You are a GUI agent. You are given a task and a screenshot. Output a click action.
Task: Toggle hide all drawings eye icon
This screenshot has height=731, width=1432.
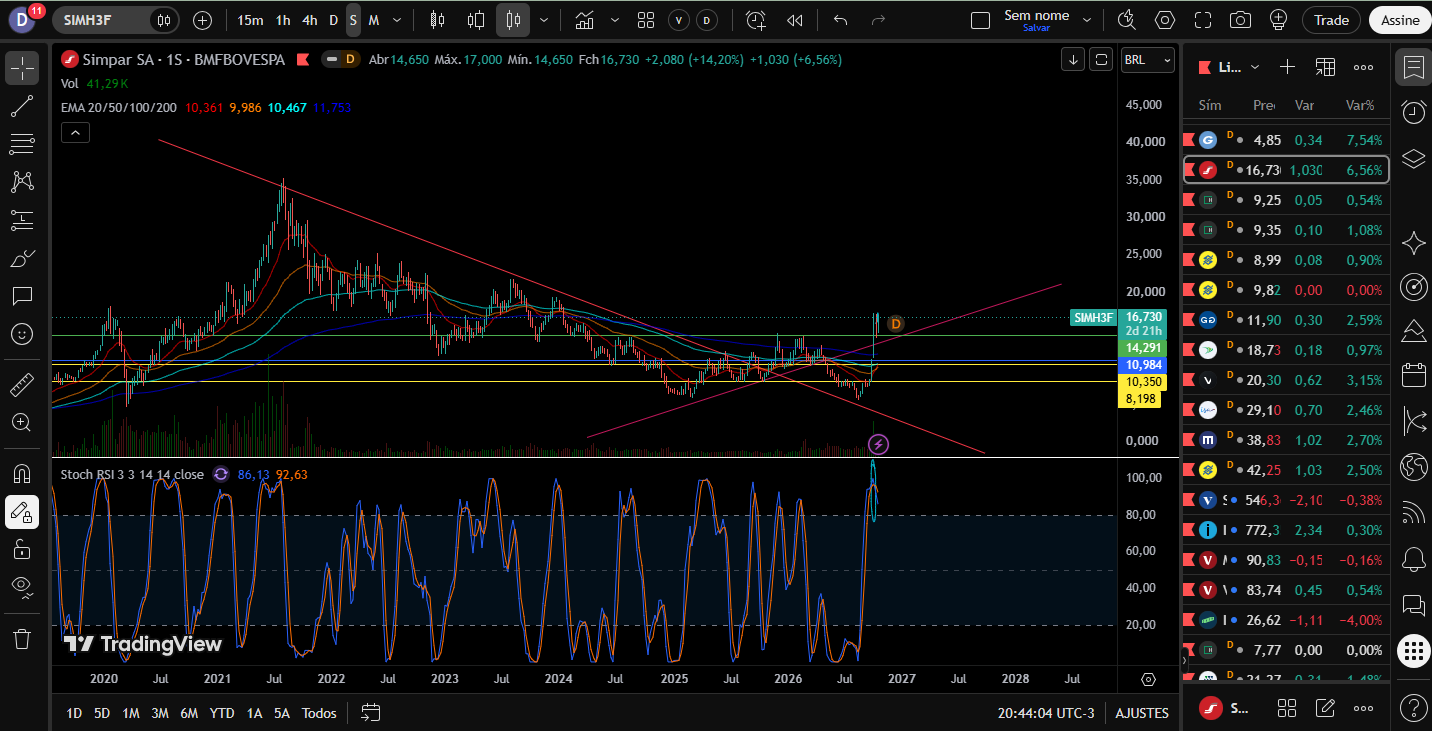(x=22, y=585)
